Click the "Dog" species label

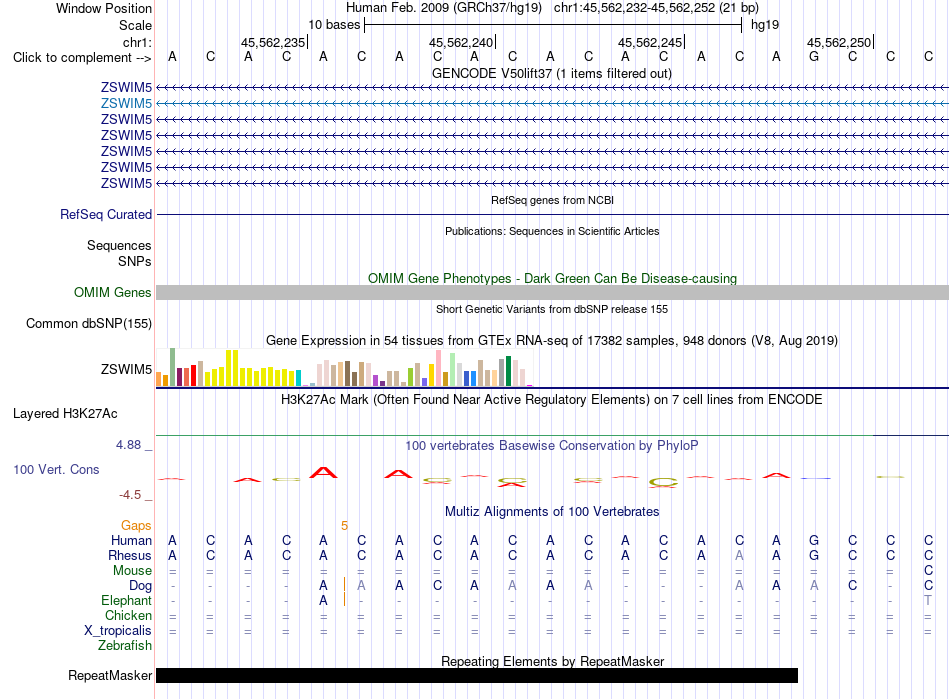pos(141,586)
